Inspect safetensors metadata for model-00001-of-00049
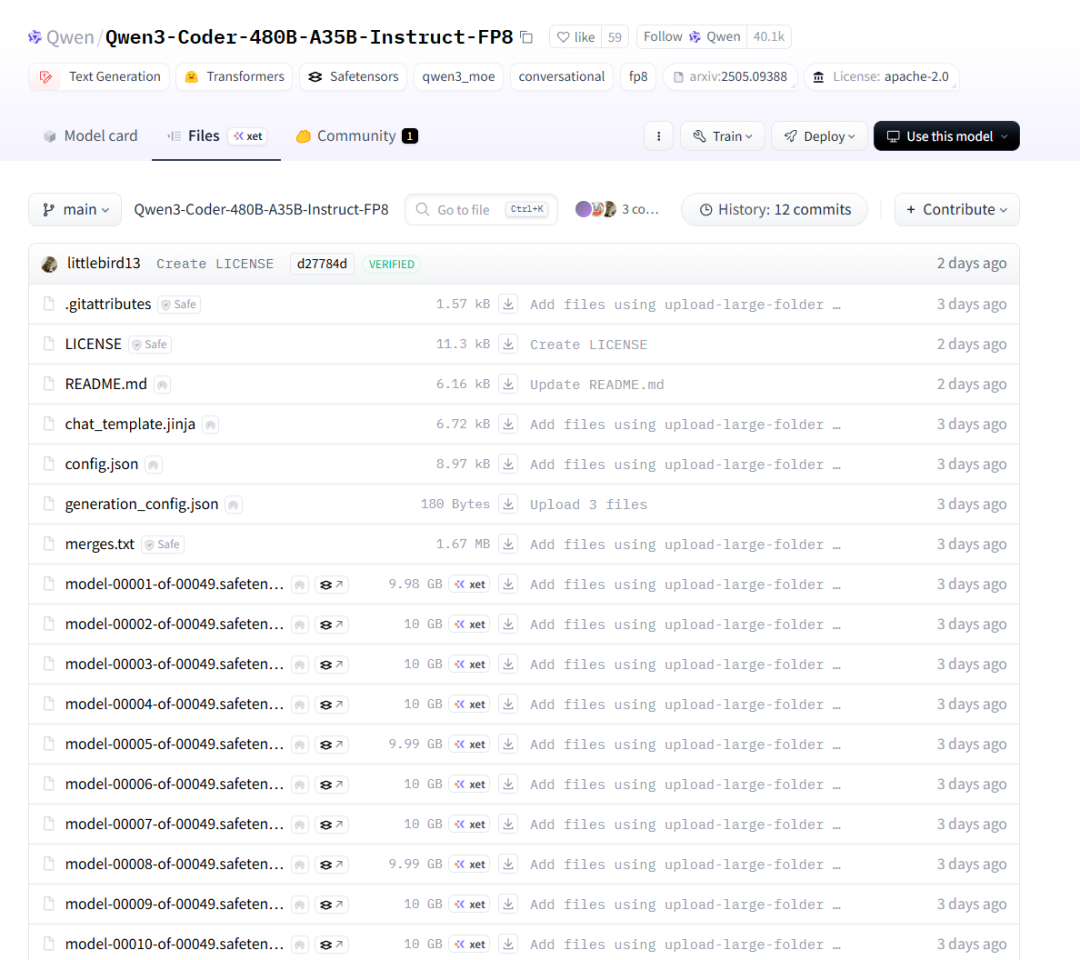The height and width of the screenshot is (960, 1080). pos(331,585)
